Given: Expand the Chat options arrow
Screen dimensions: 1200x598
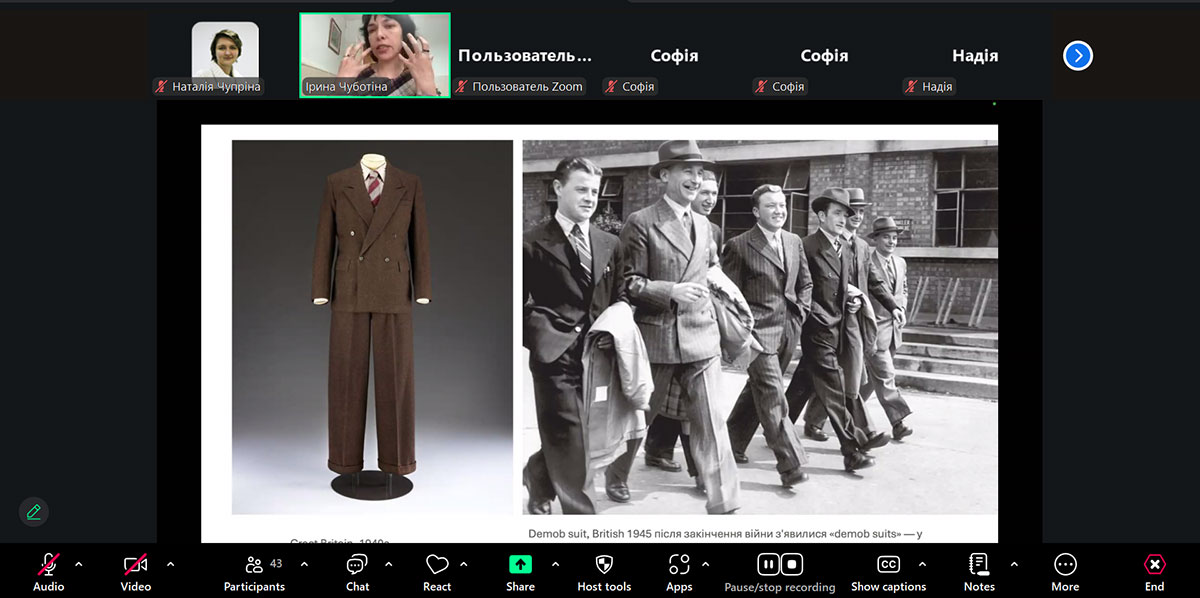Looking at the screenshot, I should [x=389, y=564].
